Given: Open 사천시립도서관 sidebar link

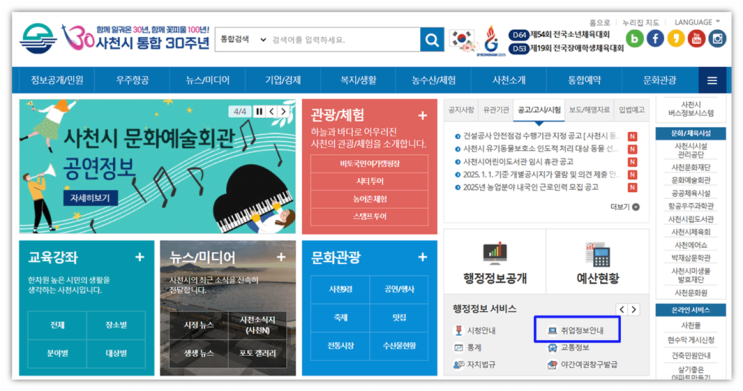Looking at the screenshot, I should 691,219.
